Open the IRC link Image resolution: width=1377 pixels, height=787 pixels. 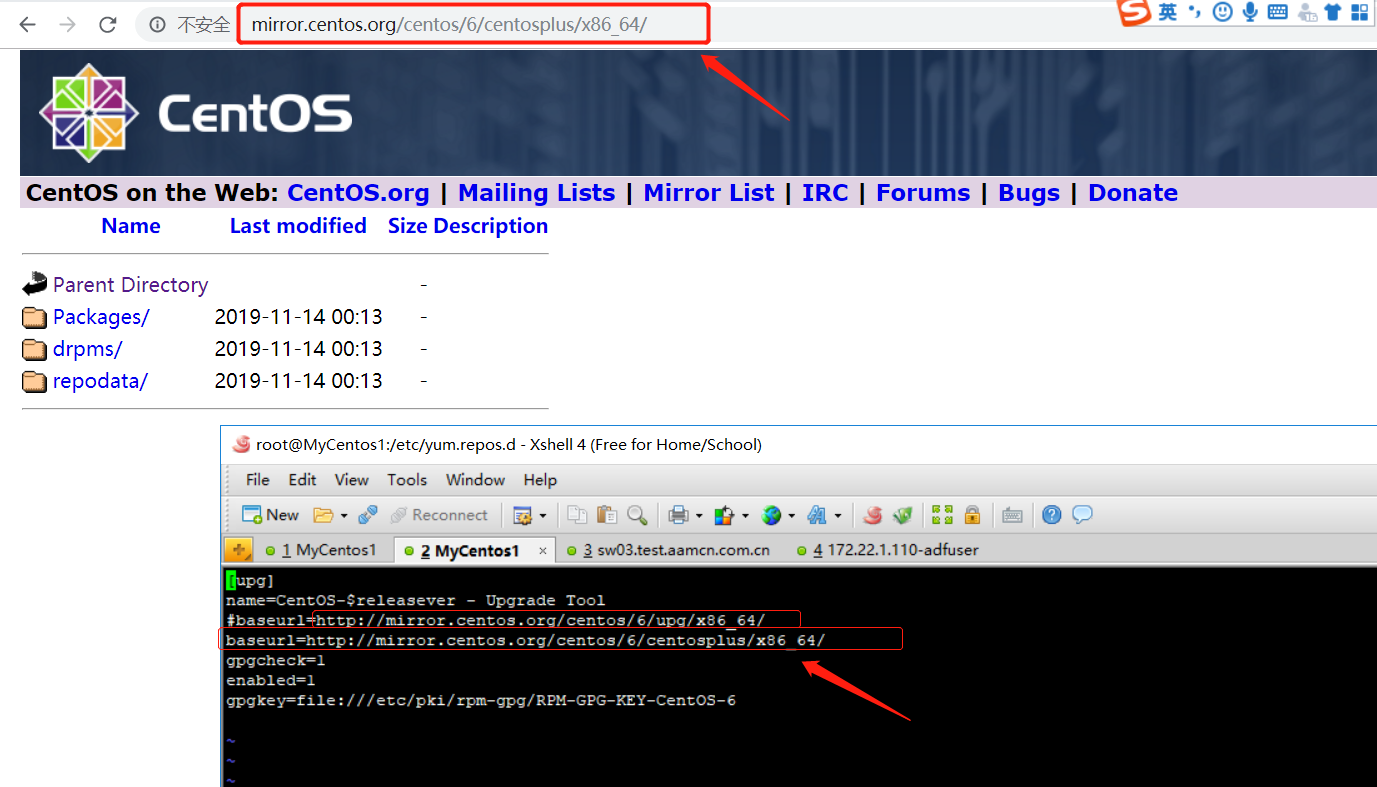[825, 193]
